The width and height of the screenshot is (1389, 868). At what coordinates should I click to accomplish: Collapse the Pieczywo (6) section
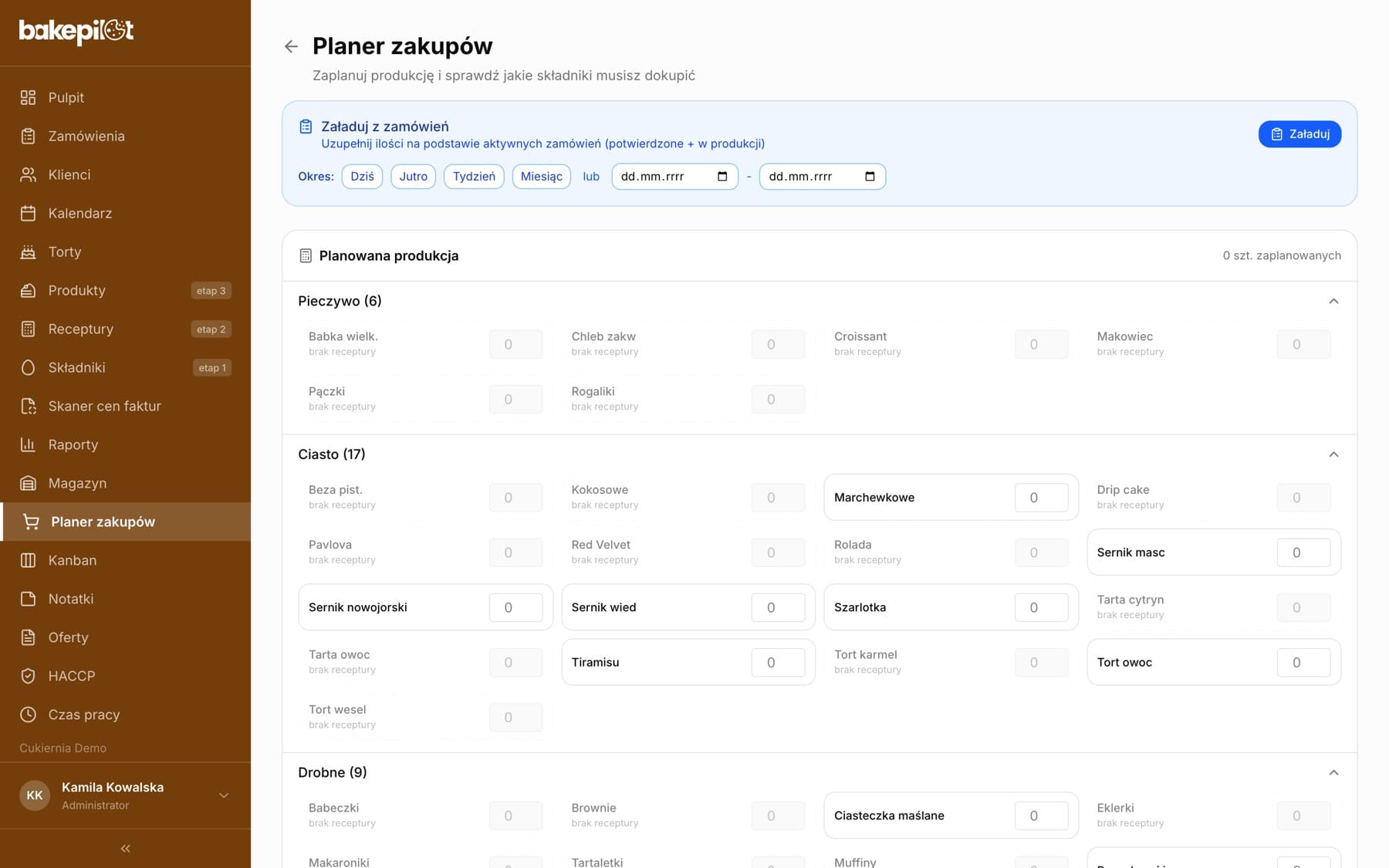[x=1333, y=301]
